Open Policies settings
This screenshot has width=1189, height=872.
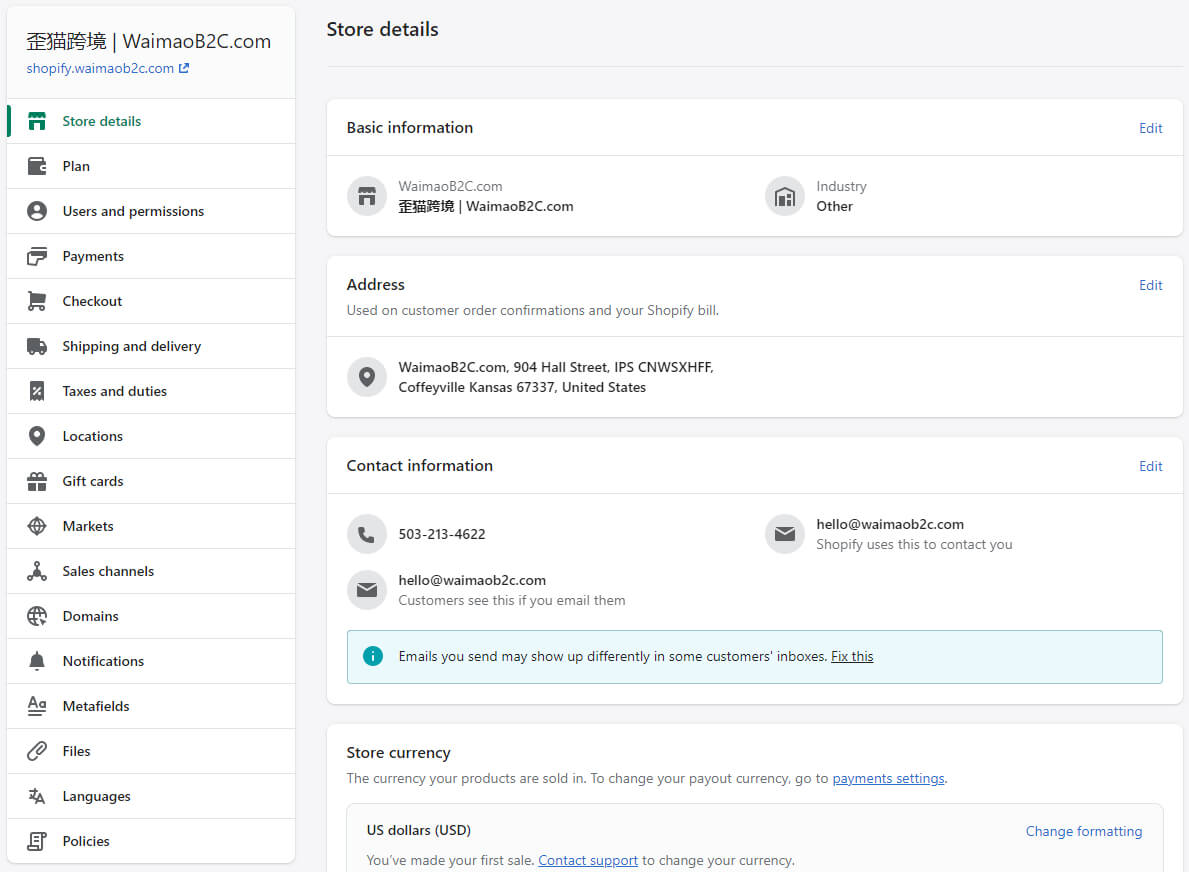click(151, 841)
